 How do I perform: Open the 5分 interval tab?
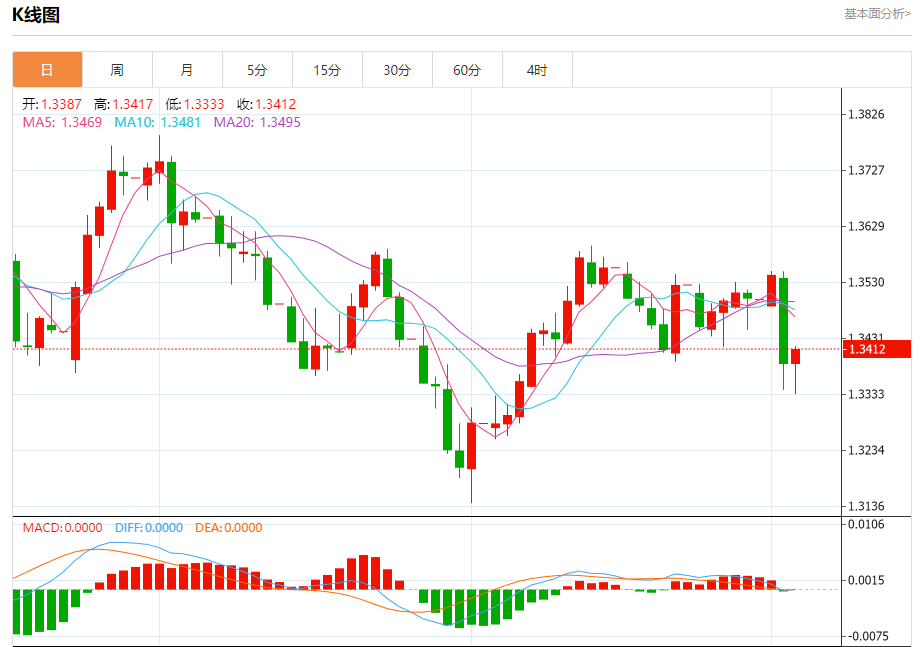coord(257,70)
